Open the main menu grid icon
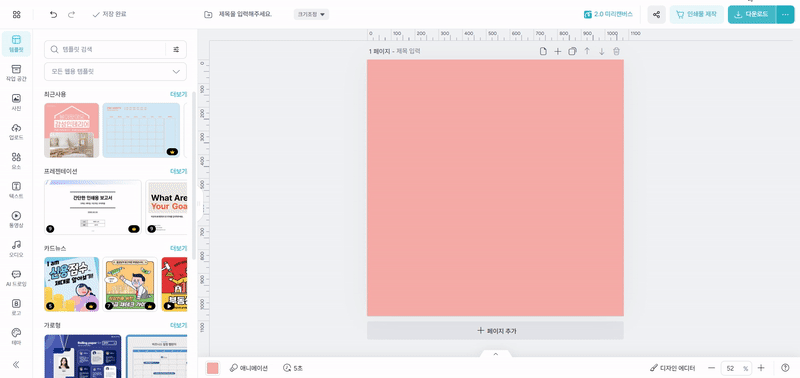The width and height of the screenshot is (800, 378). pos(16,14)
